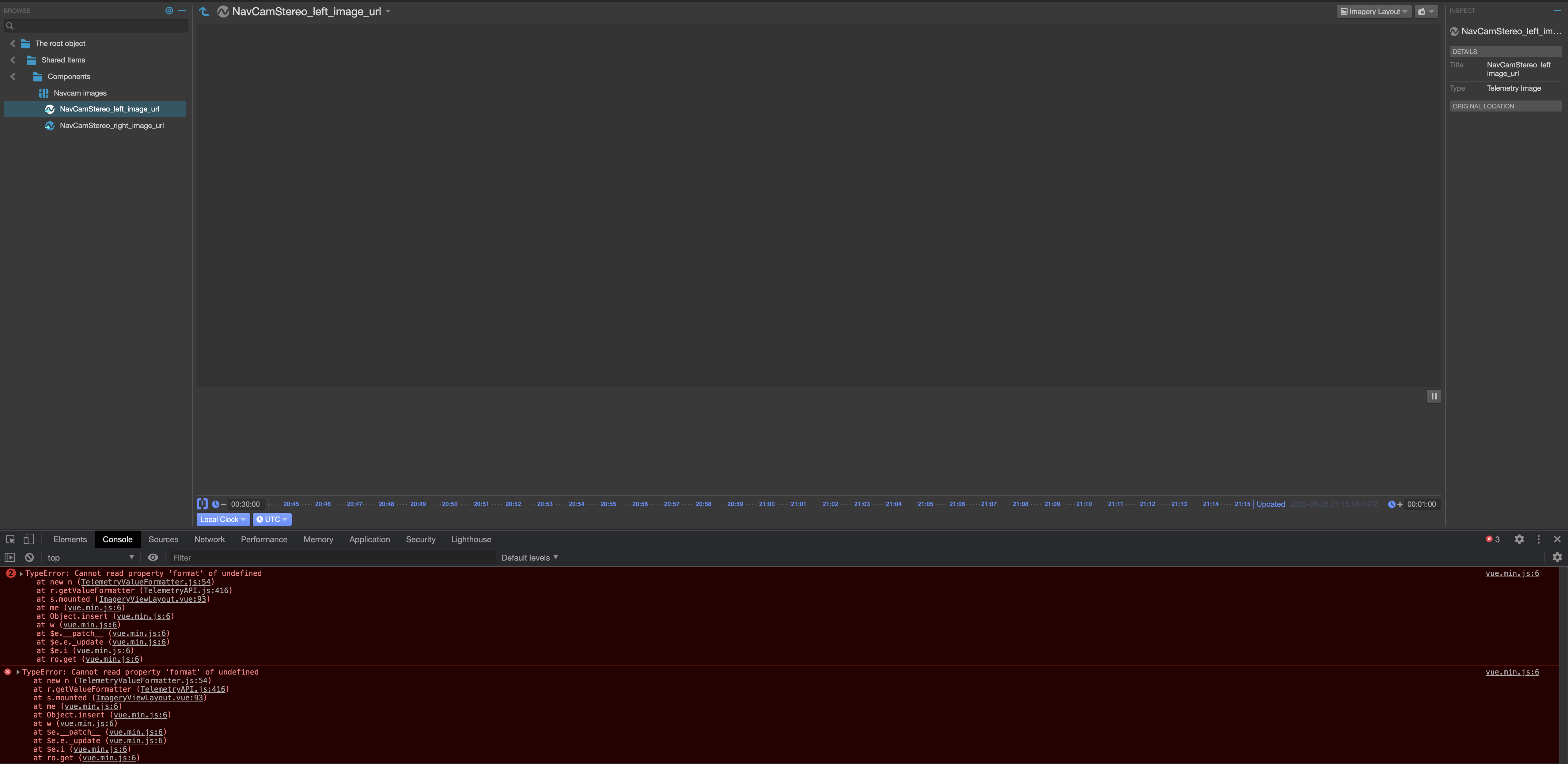
Task: Click the DevTools inspect element cursor icon
Action: coord(10,539)
